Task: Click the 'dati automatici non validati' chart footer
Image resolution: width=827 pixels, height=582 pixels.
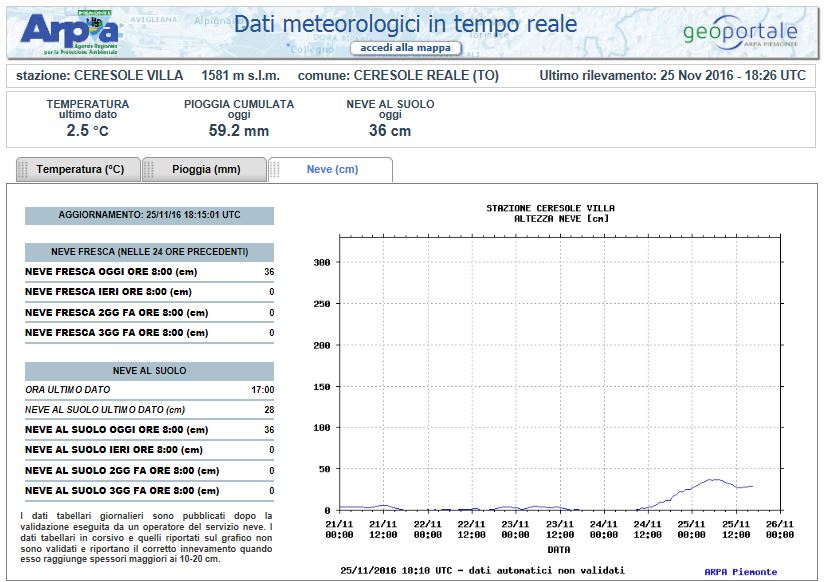Action: tap(546, 570)
